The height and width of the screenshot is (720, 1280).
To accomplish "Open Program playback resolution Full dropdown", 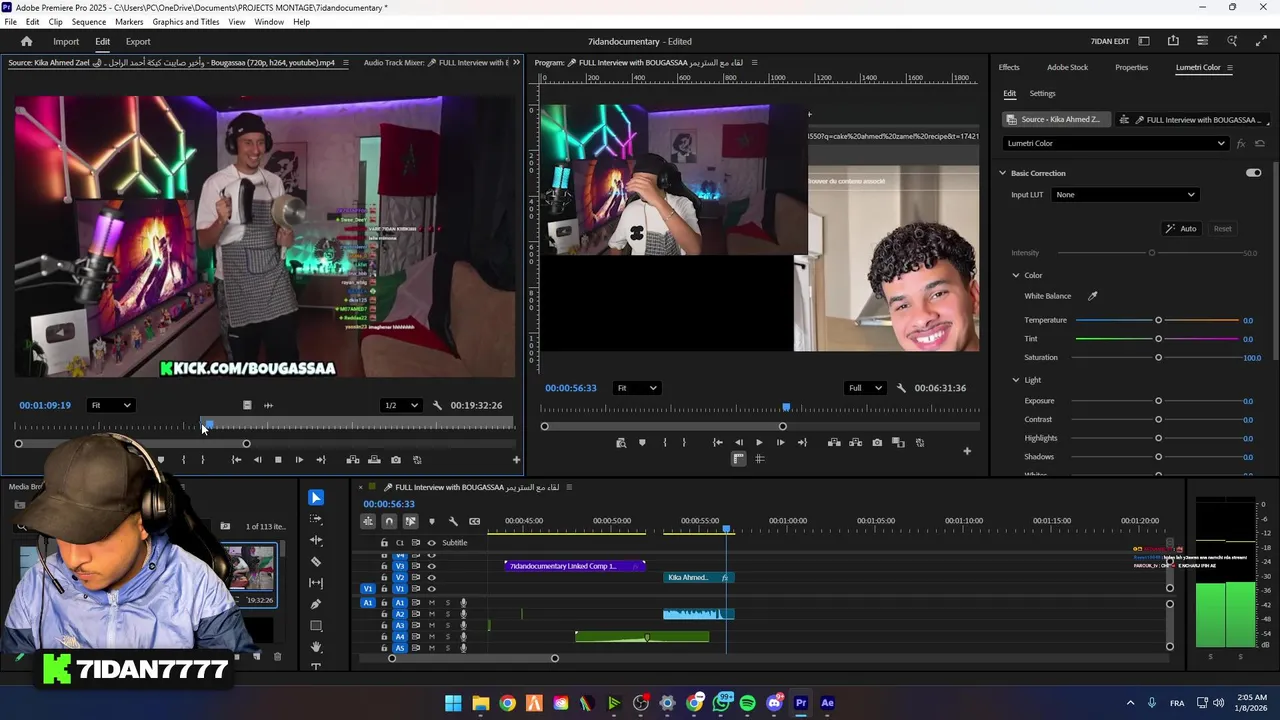I will tap(865, 388).
